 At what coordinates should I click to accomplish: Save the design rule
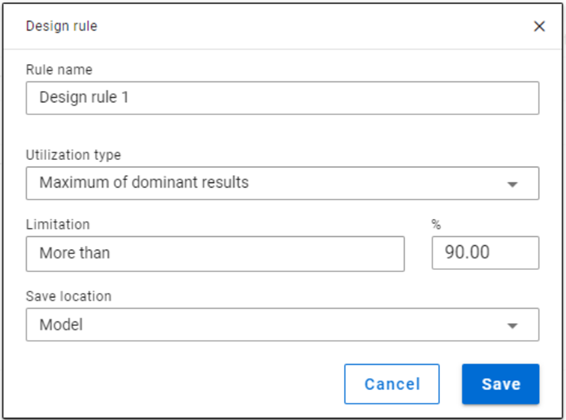[501, 384]
